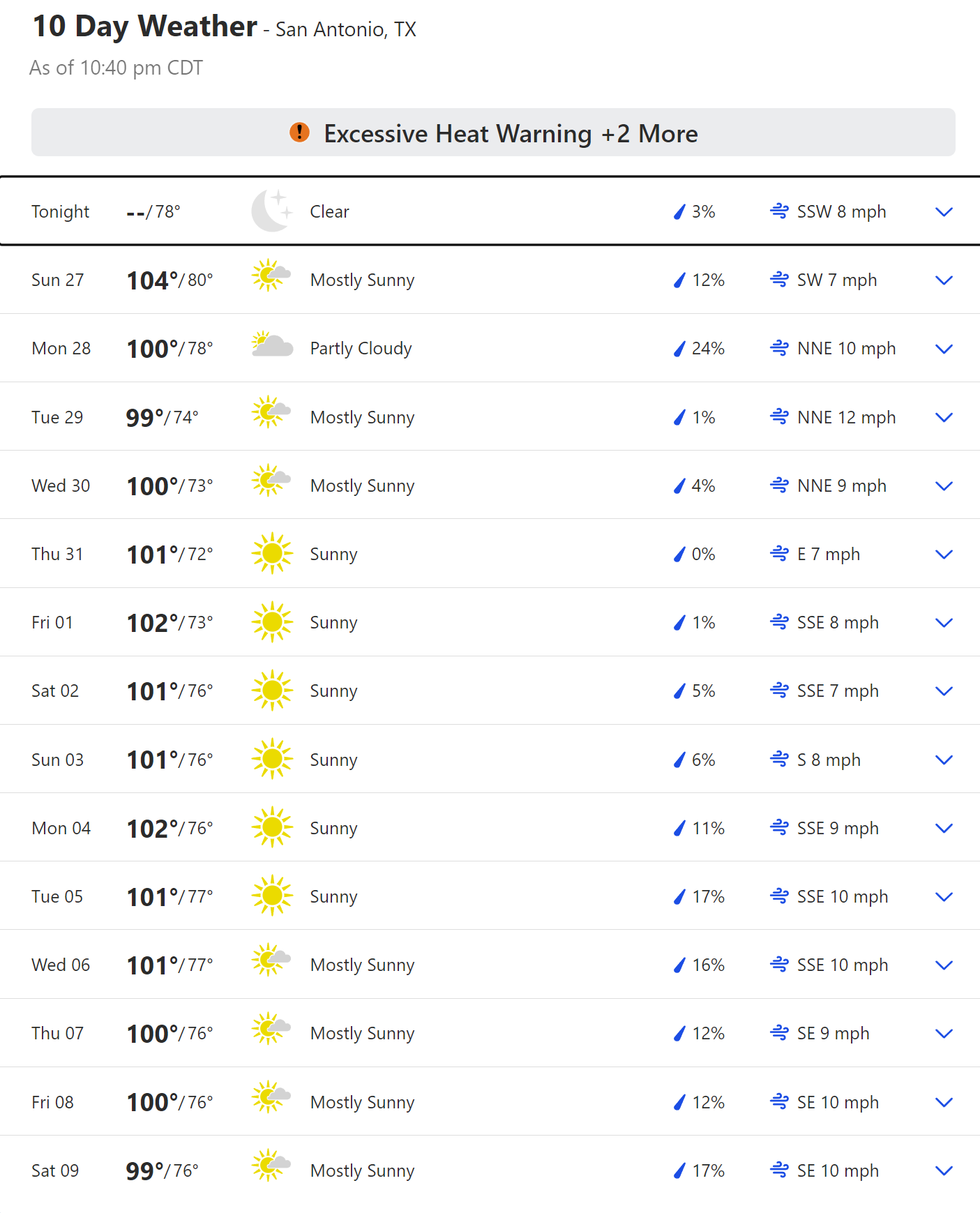Click the wind icon beside NNE 12 mph
This screenshot has height=1213, width=980.
point(779,416)
